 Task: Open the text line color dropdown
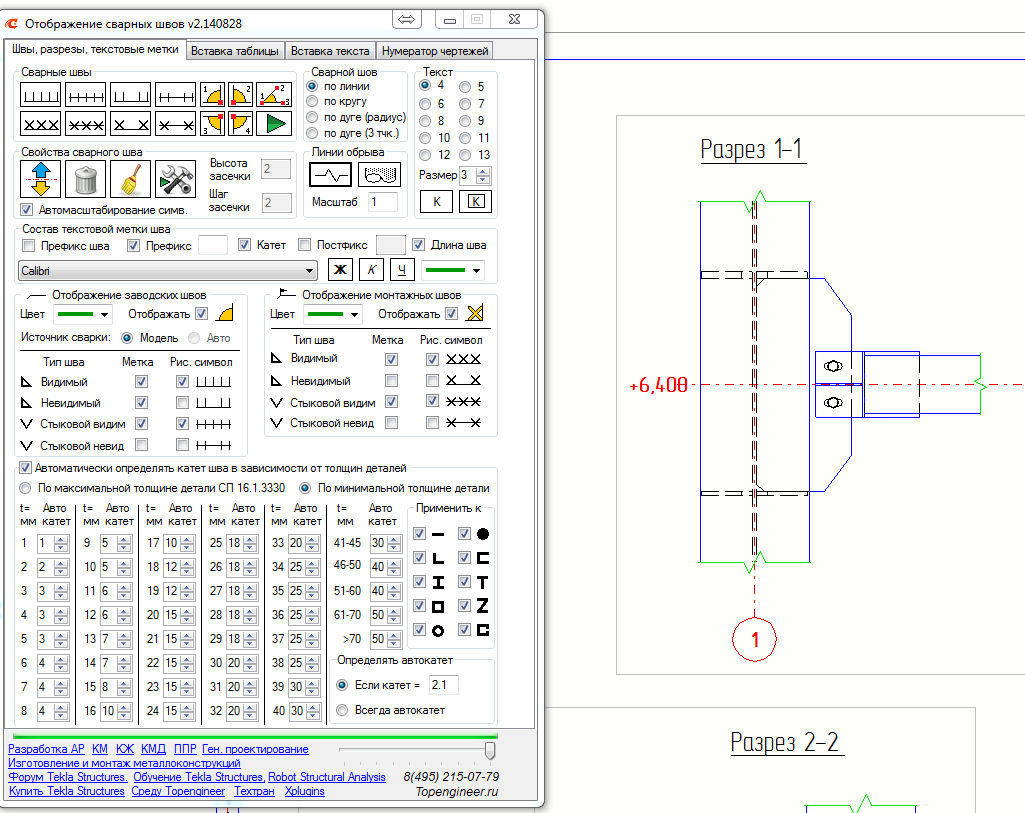[x=452, y=271]
